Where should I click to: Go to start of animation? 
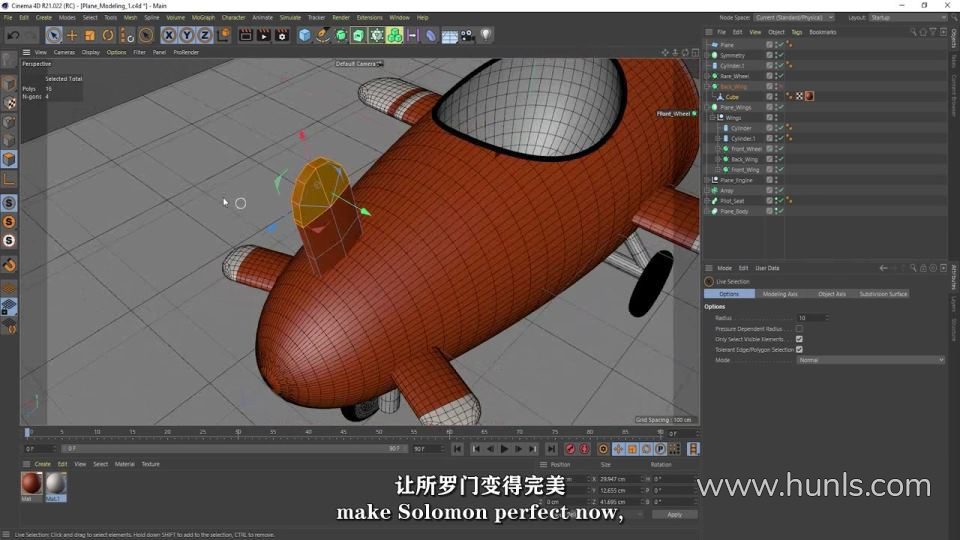click(457, 449)
